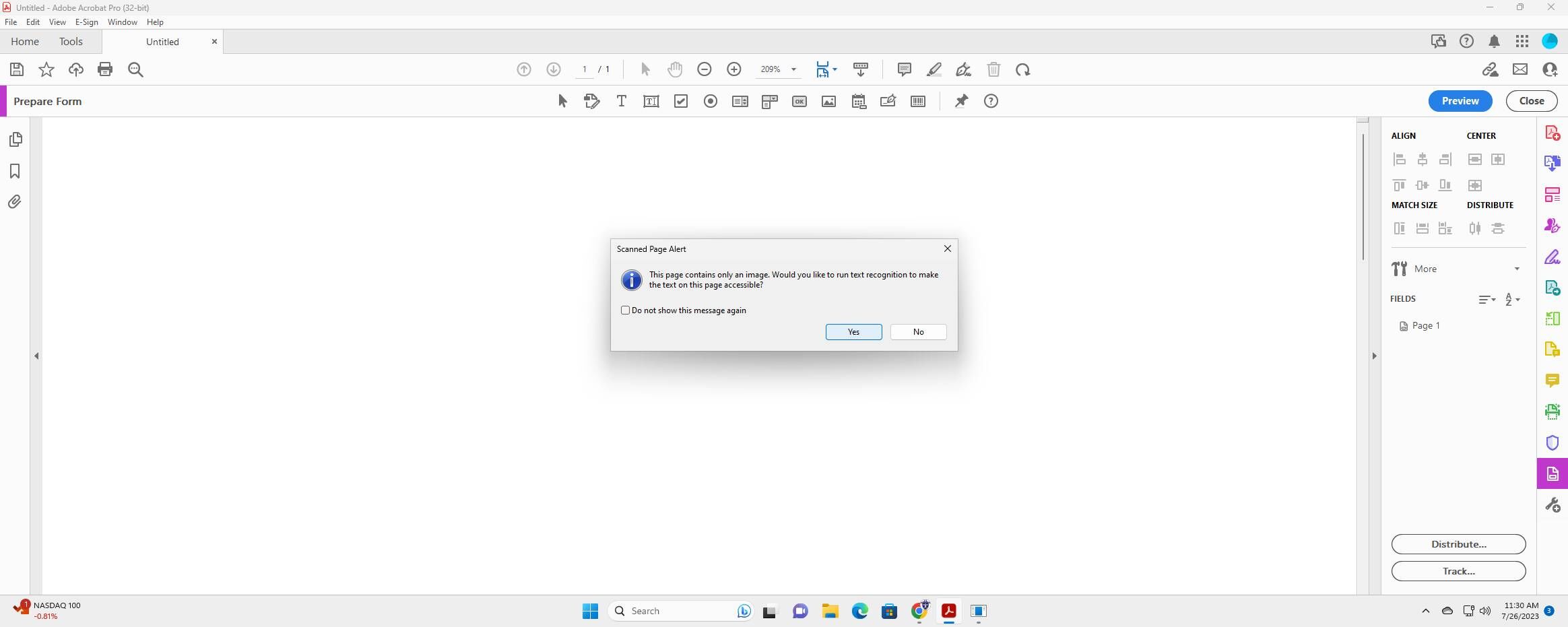The image size is (1568, 627).
Task: Select the radio button field tool
Action: [710, 101]
